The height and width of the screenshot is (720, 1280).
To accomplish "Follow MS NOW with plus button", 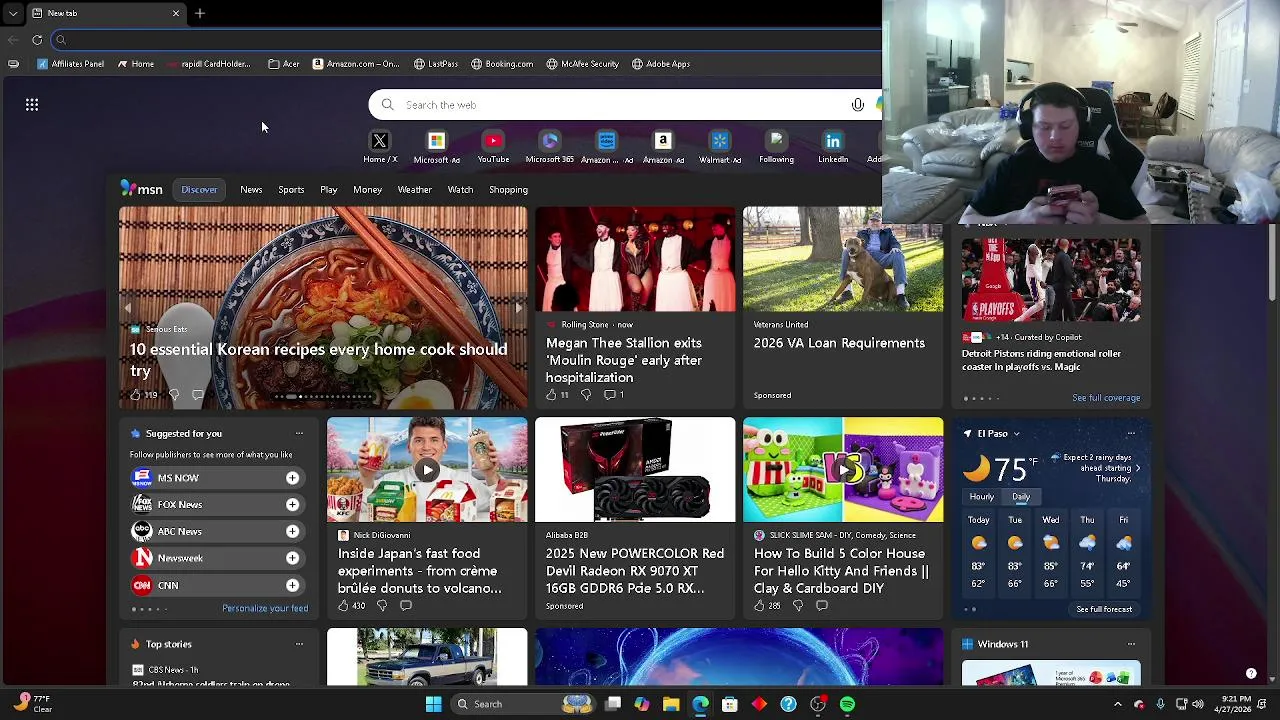I will [292, 478].
